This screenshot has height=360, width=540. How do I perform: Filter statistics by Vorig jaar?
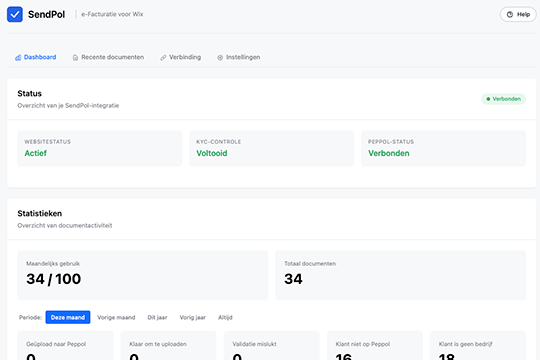[x=193, y=317]
